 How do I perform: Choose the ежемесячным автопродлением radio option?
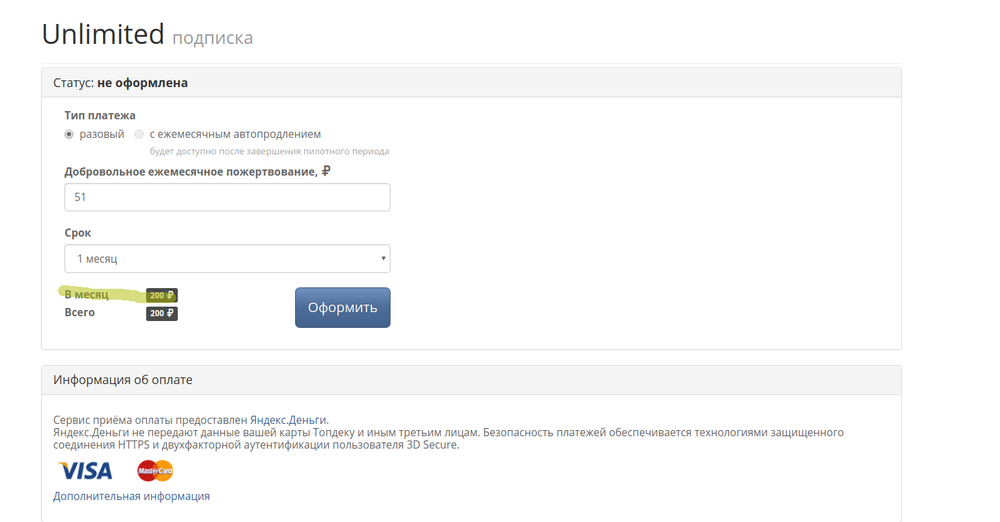[139, 134]
